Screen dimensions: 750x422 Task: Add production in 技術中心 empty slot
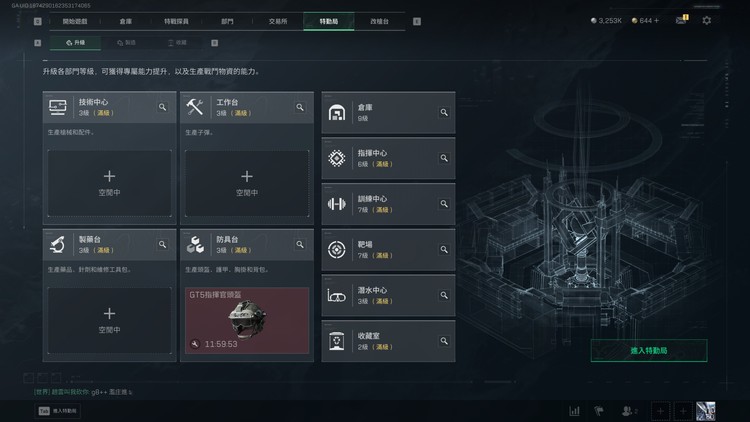[110, 183]
